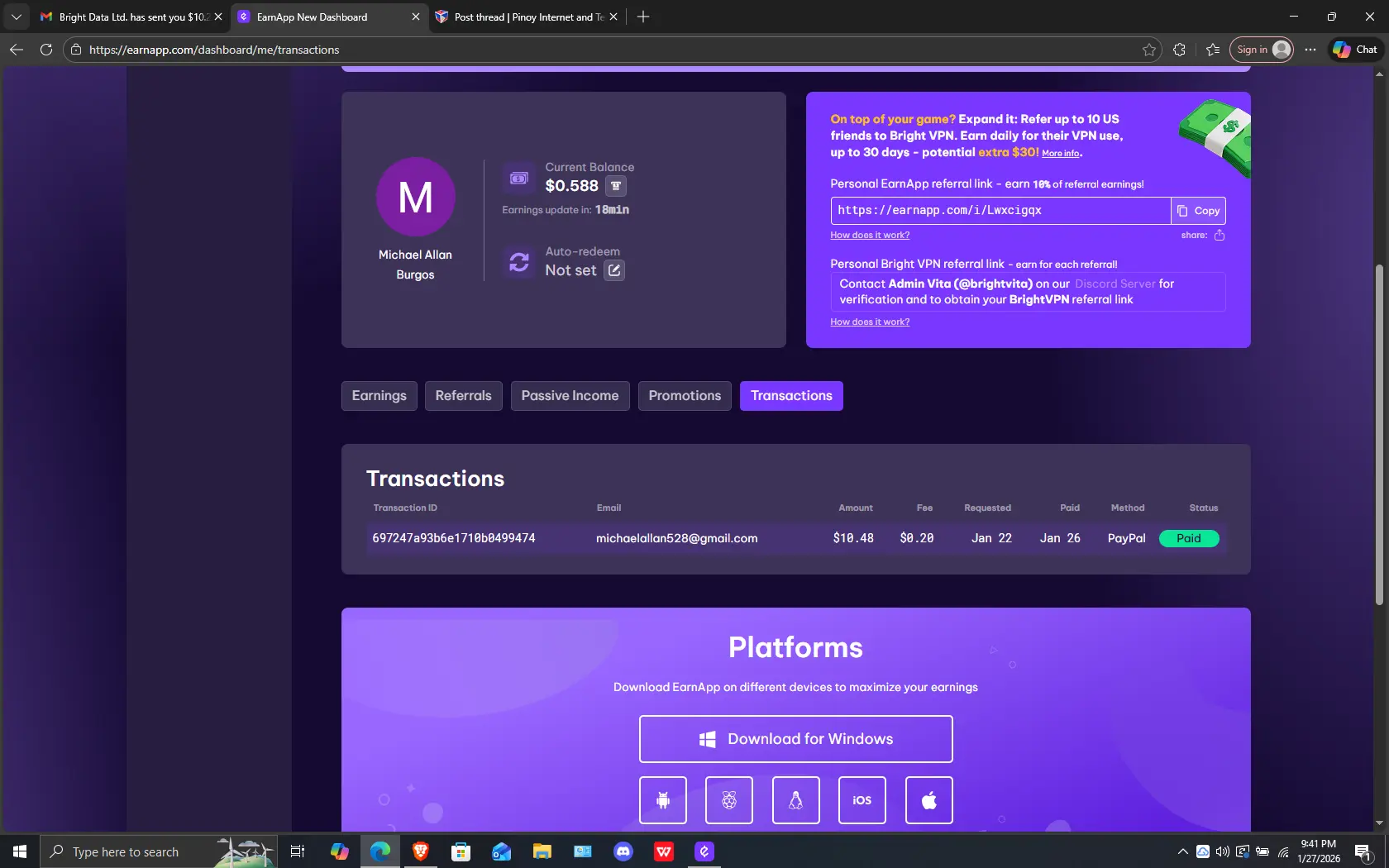This screenshot has width=1389, height=868.
Task: Focus the browser address bar
Action: 612,50
